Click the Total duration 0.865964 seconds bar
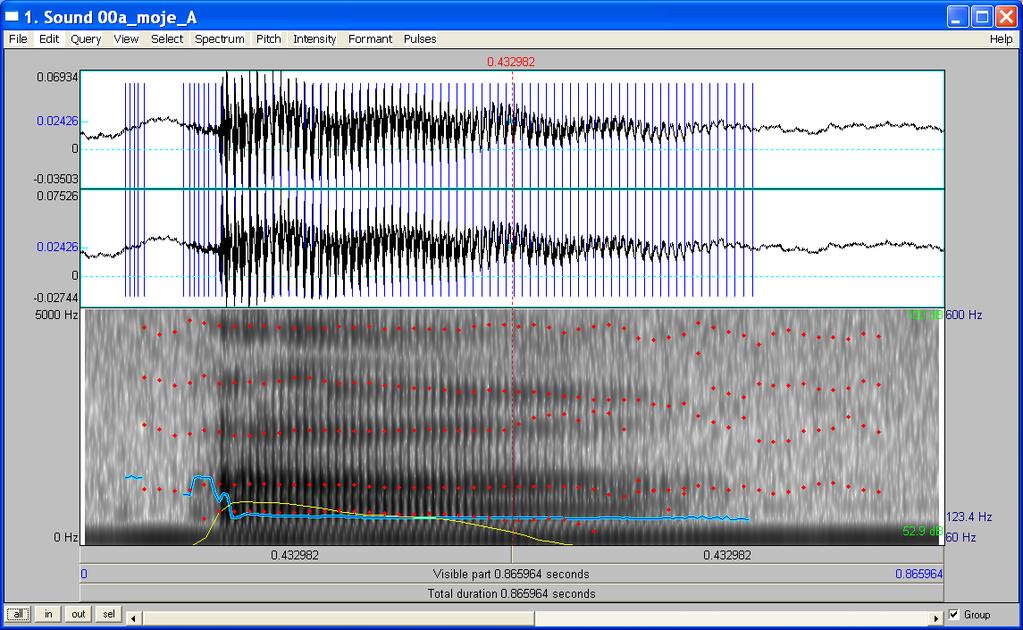 point(512,593)
